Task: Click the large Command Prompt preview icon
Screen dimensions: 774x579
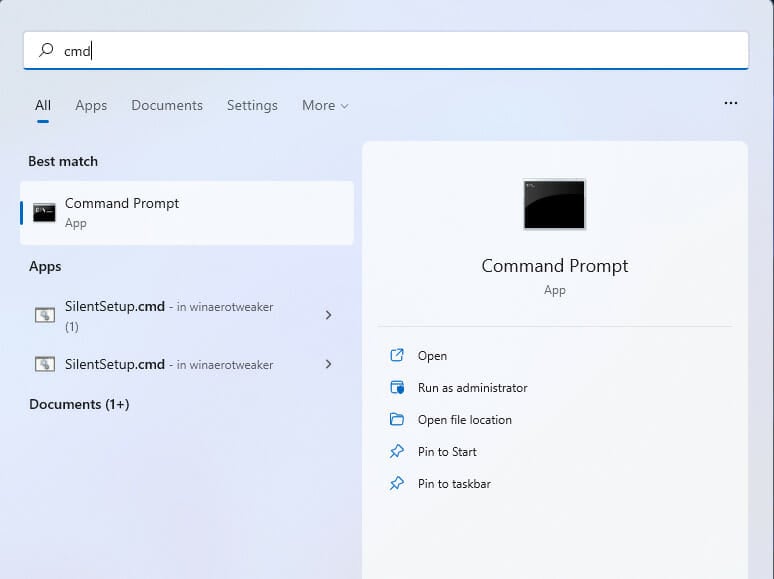Action: click(x=554, y=204)
